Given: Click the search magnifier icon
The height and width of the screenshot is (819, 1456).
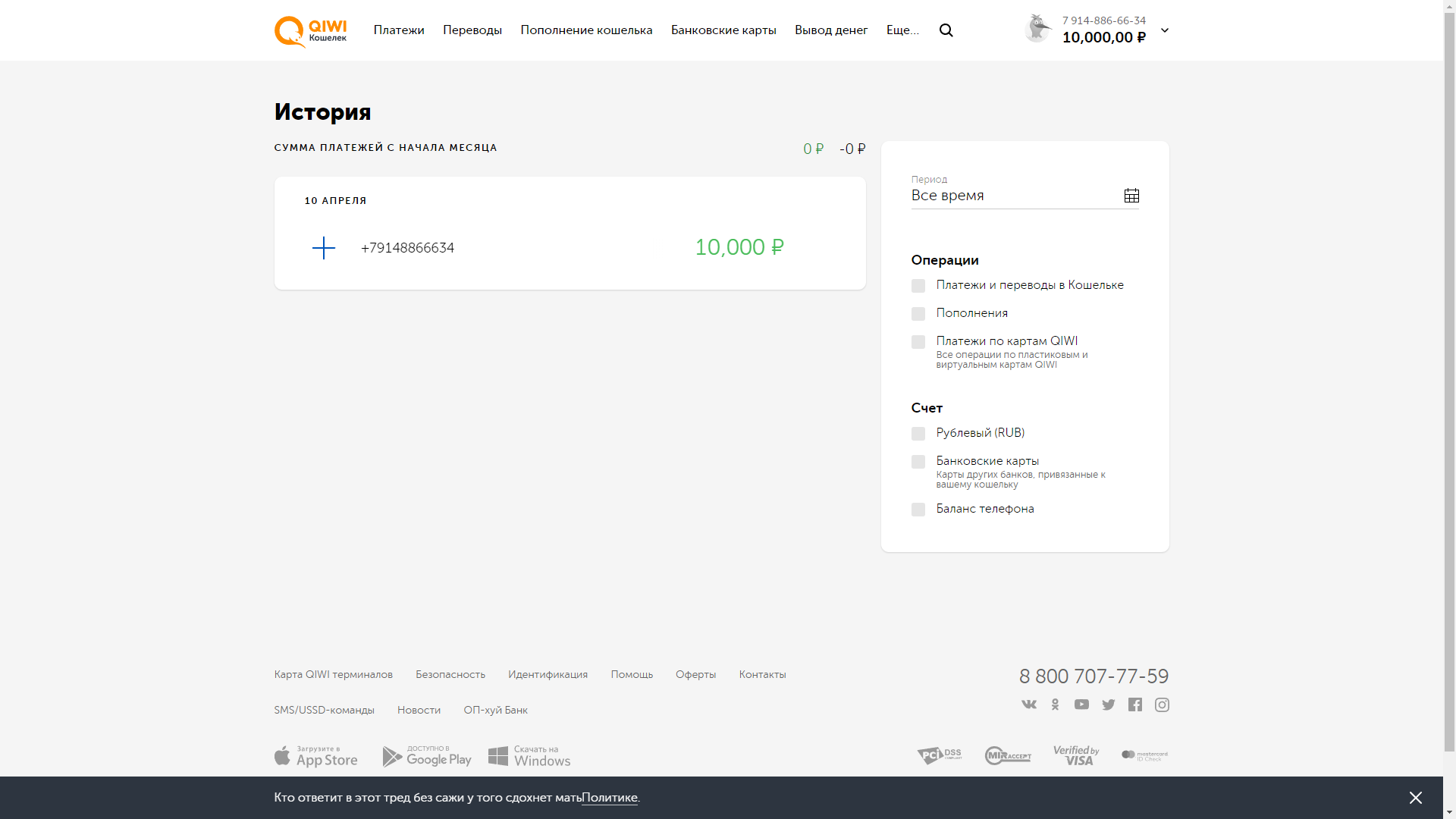Looking at the screenshot, I should (946, 30).
